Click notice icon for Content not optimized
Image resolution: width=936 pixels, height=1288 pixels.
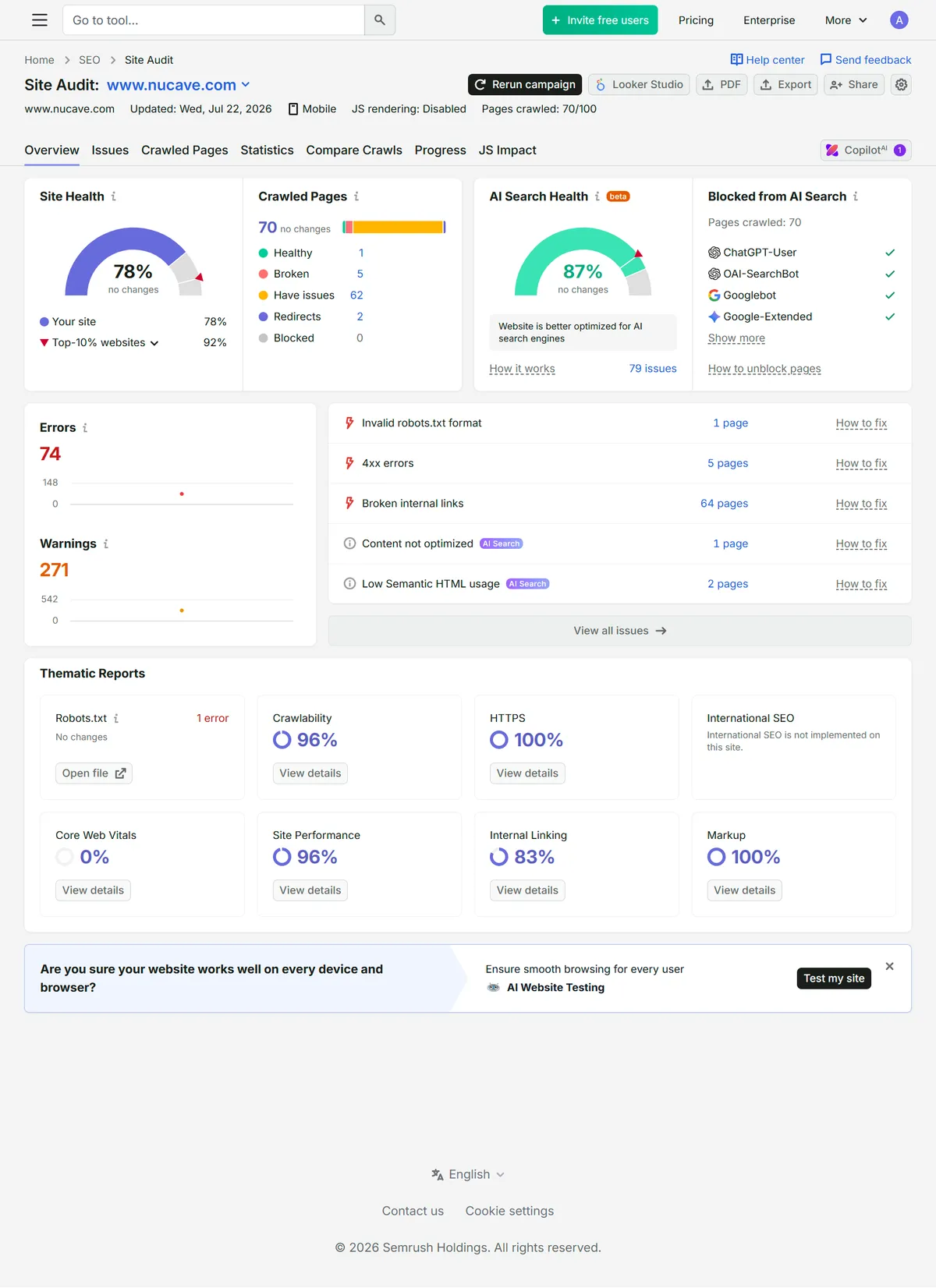[349, 543]
